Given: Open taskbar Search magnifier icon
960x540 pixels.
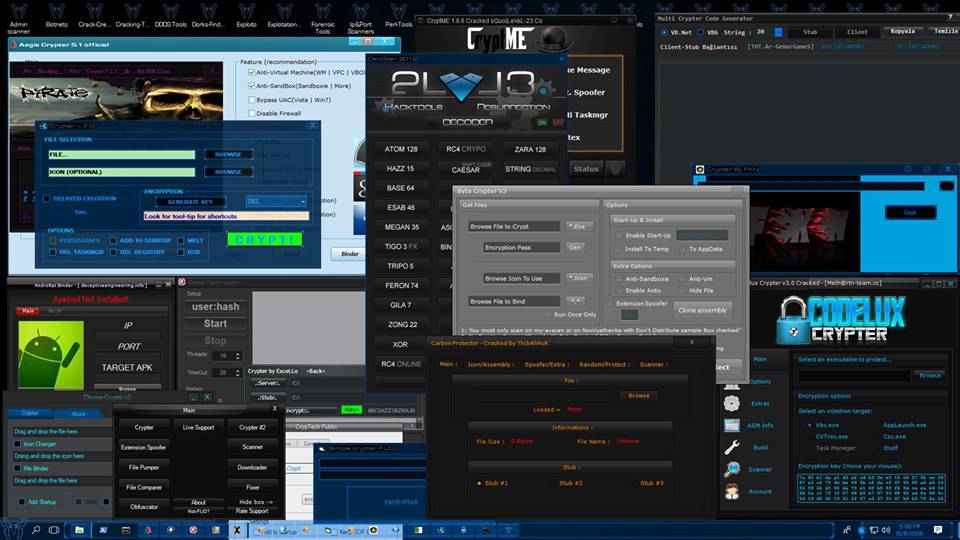Looking at the screenshot, I should point(36,530).
